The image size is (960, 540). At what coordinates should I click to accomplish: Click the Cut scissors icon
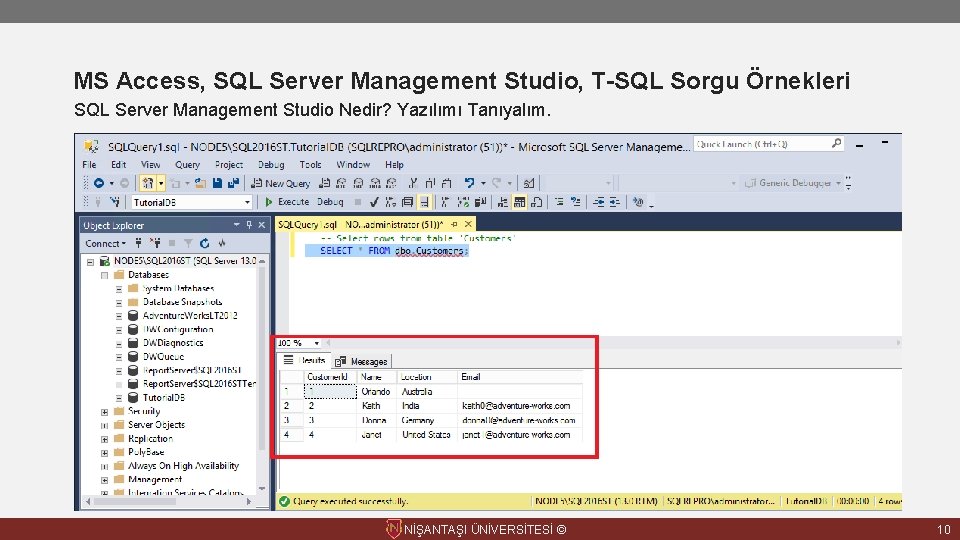[x=413, y=183]
